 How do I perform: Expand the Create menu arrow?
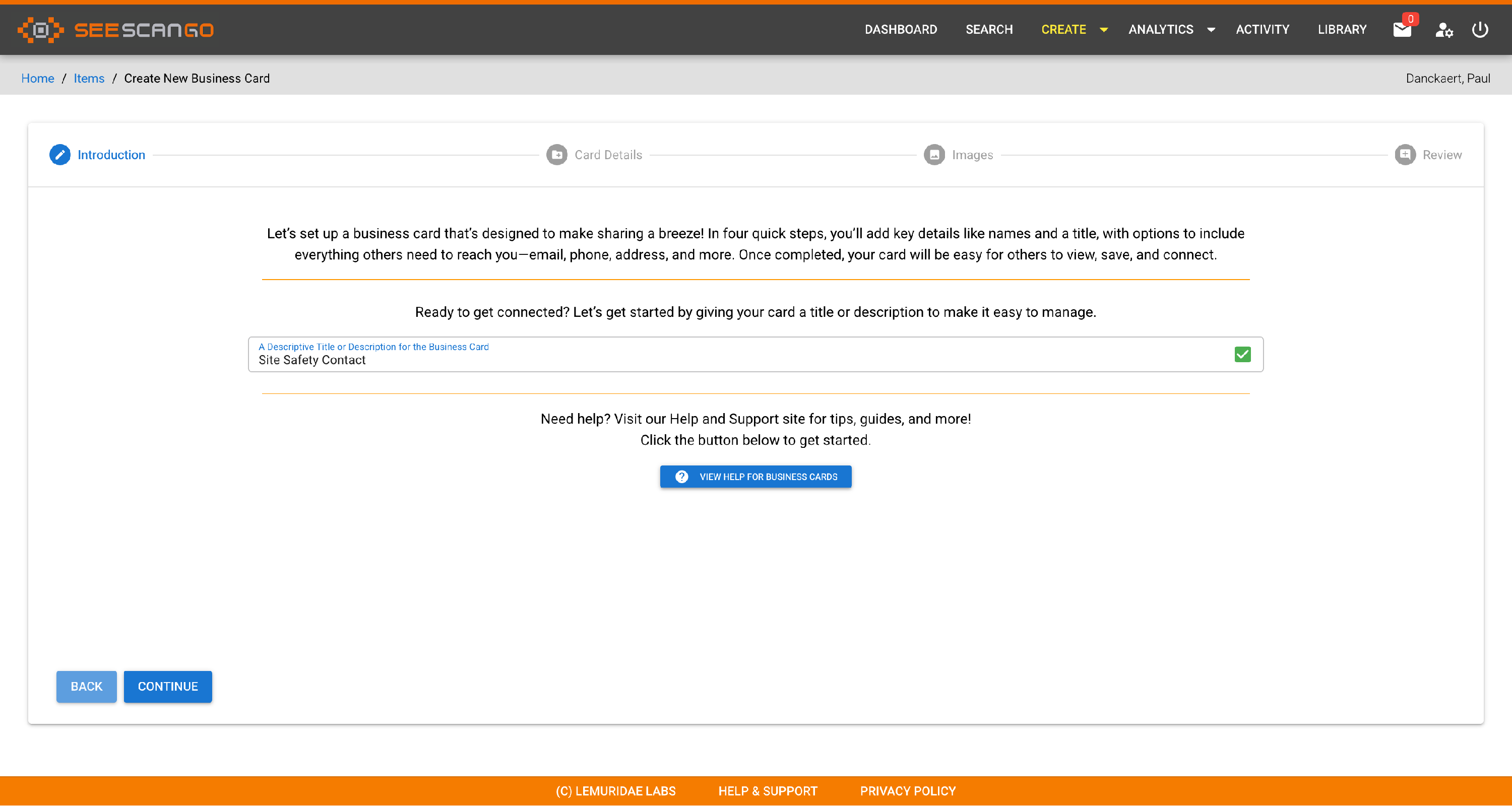point(1103,29)
